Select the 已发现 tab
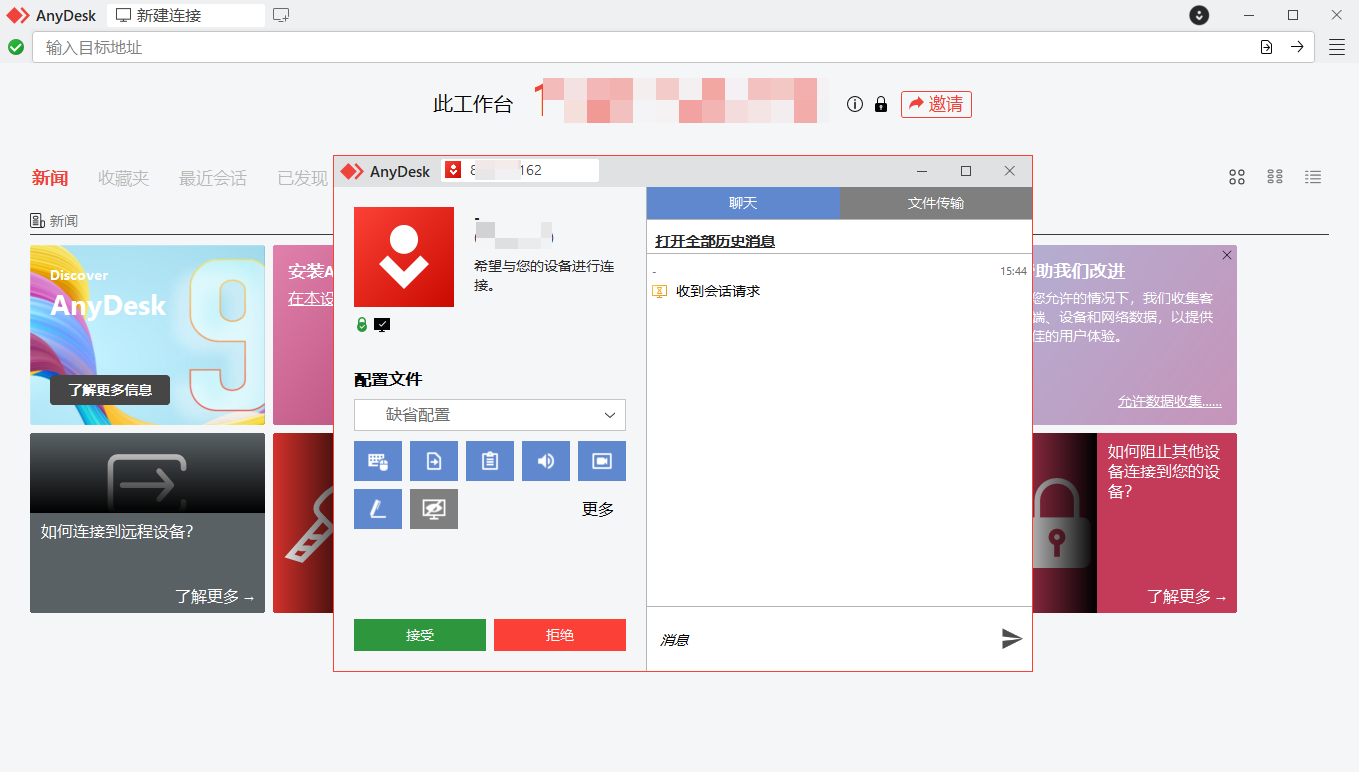1359x772 pixels. click(303, 178)
